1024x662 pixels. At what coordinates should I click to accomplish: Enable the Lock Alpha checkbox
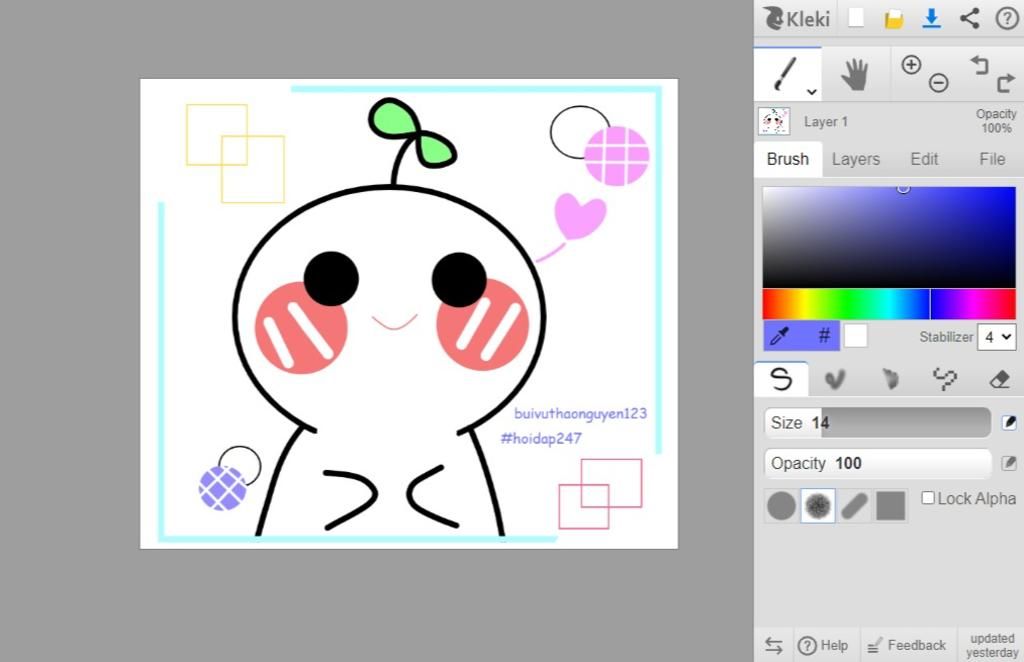pos(927,498)
